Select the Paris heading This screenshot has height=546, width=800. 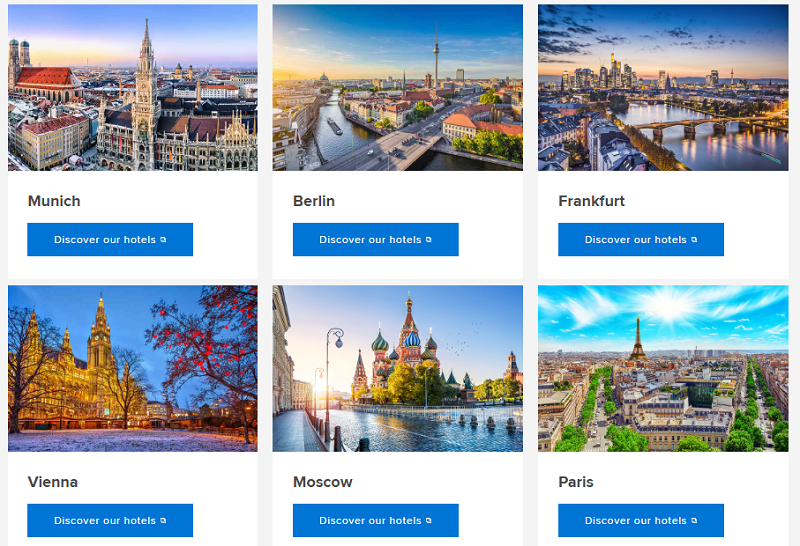click(x=576, y=482)
